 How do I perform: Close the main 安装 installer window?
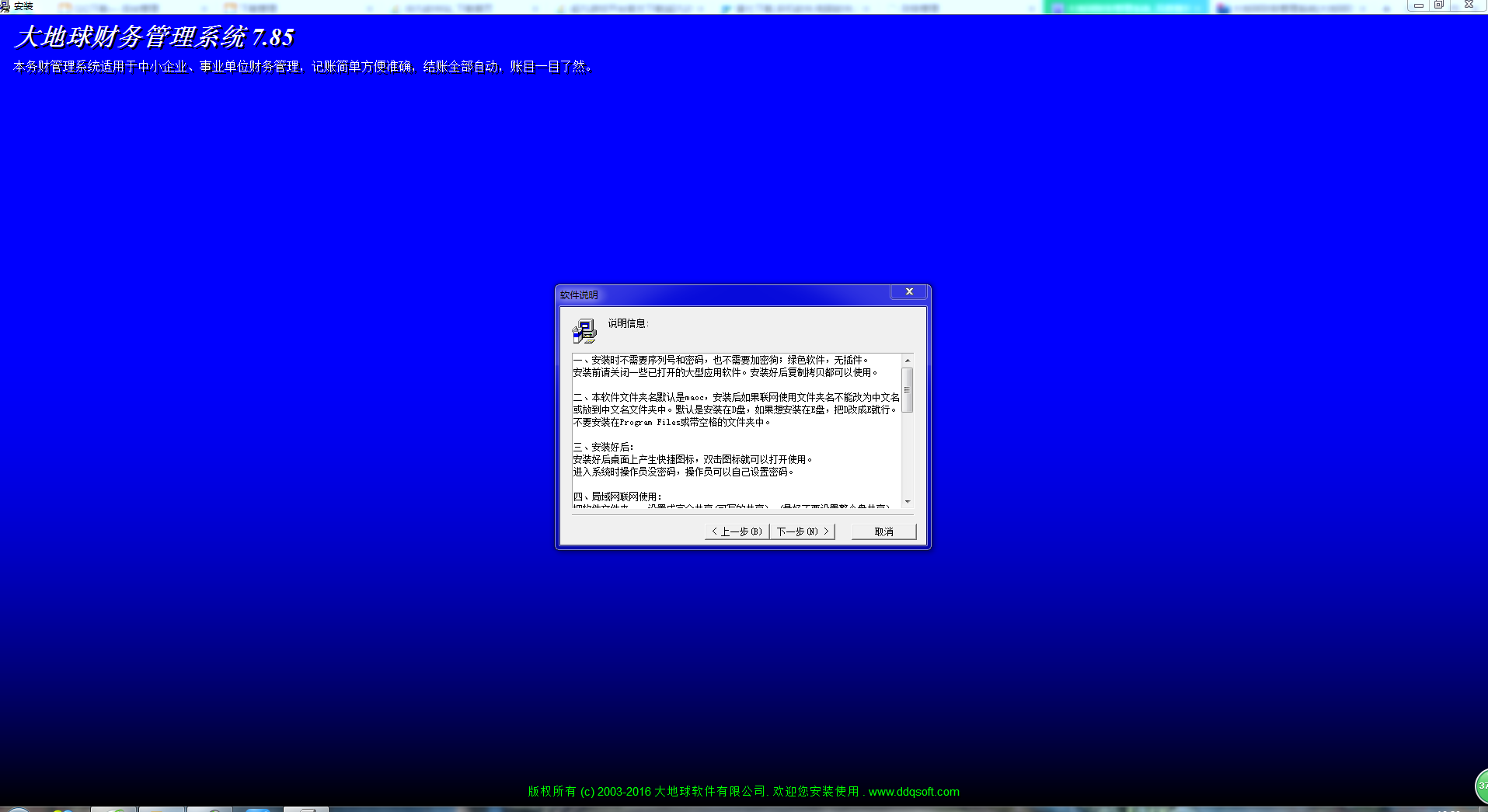pyautogui.click(x=1469, y=5)
